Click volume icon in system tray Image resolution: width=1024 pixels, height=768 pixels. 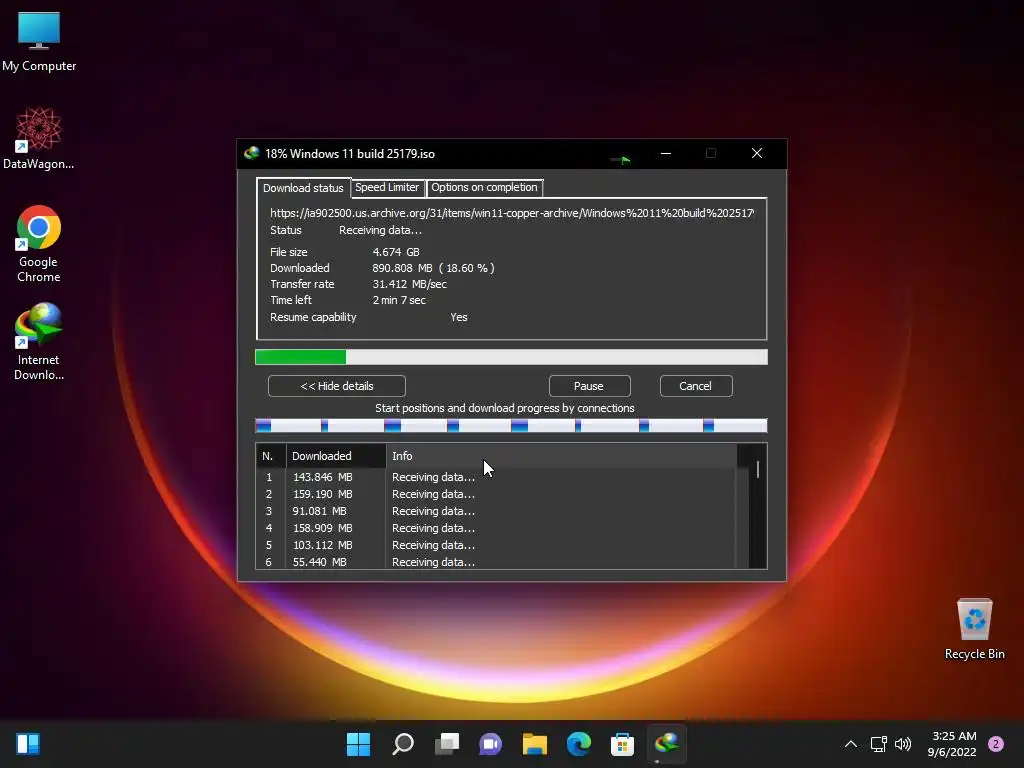coord(903,744)
